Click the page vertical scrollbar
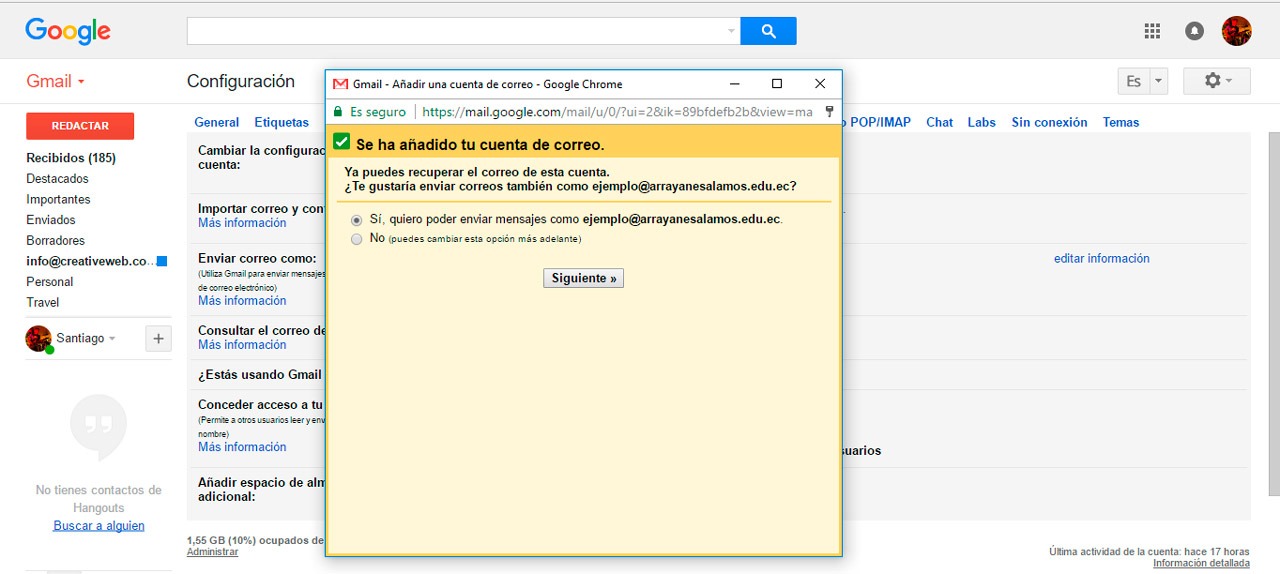The height and width of the screenshot is (574, 1280). pyautogui.click(x=1275, y=313)
